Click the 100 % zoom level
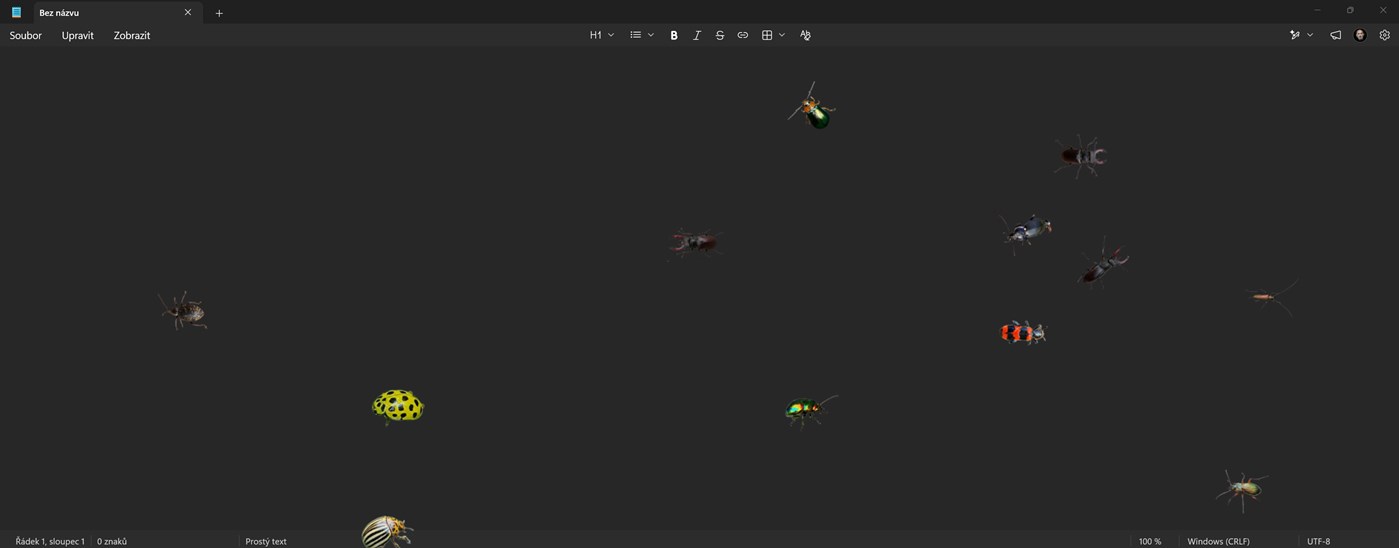The image size is (1399, 548). [x=1150, y=541]
